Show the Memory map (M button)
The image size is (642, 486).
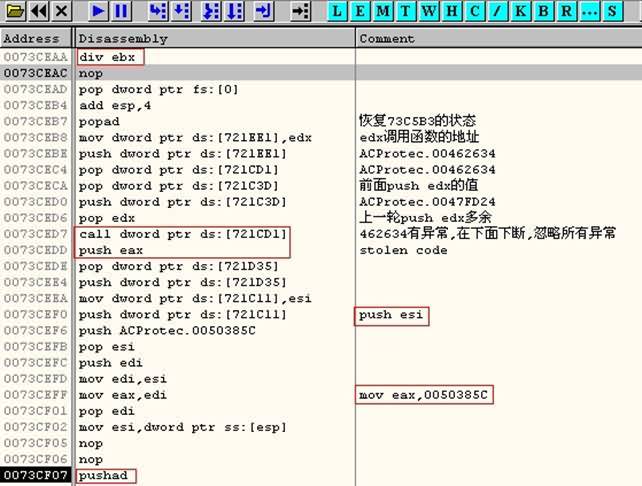coord(382,11)
